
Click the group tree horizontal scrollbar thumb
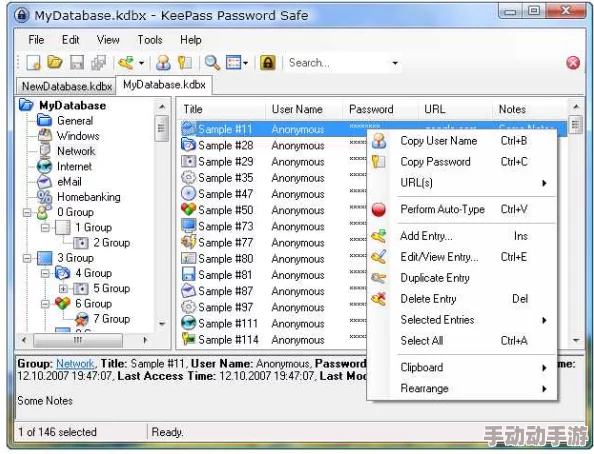coord(78,340)
